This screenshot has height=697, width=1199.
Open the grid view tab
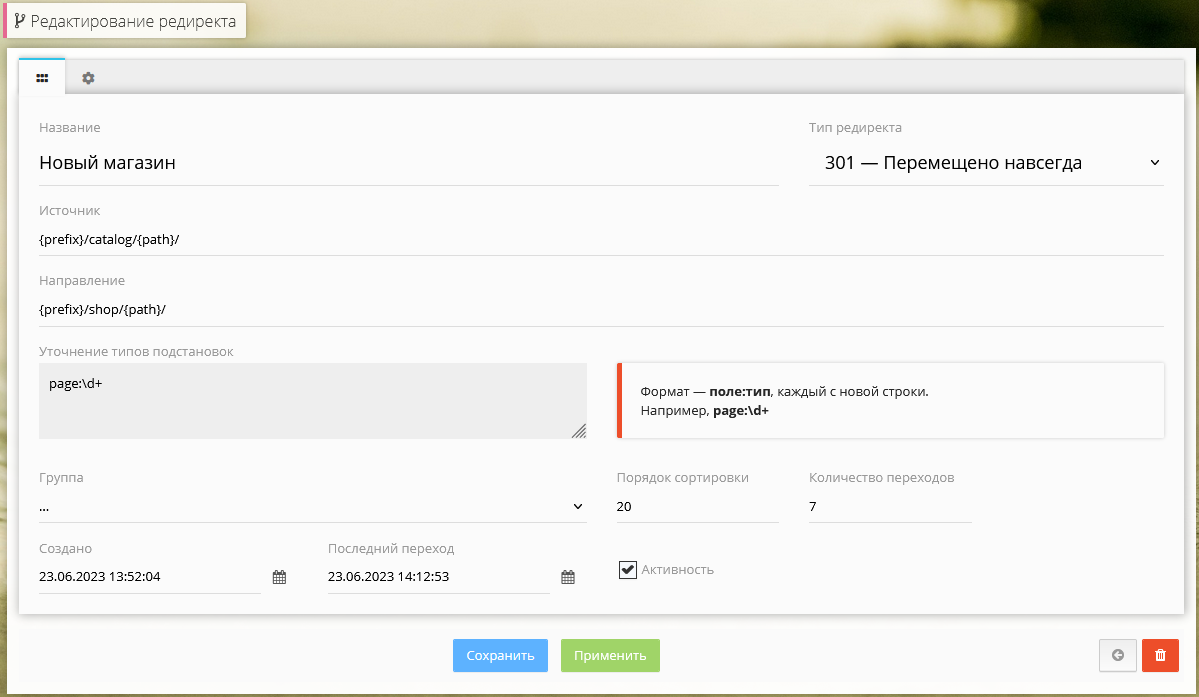point(42,77)
